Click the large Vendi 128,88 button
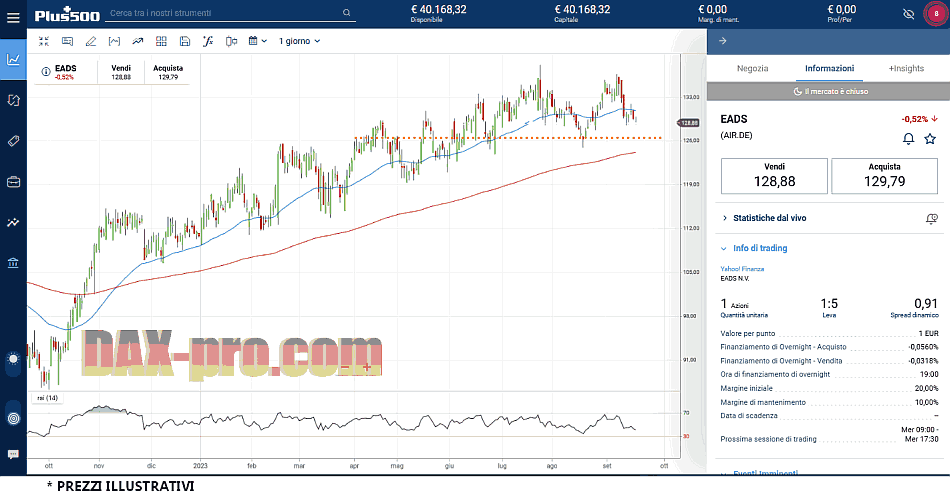This screenshot has height=495, width=950. tap(774, 176)
